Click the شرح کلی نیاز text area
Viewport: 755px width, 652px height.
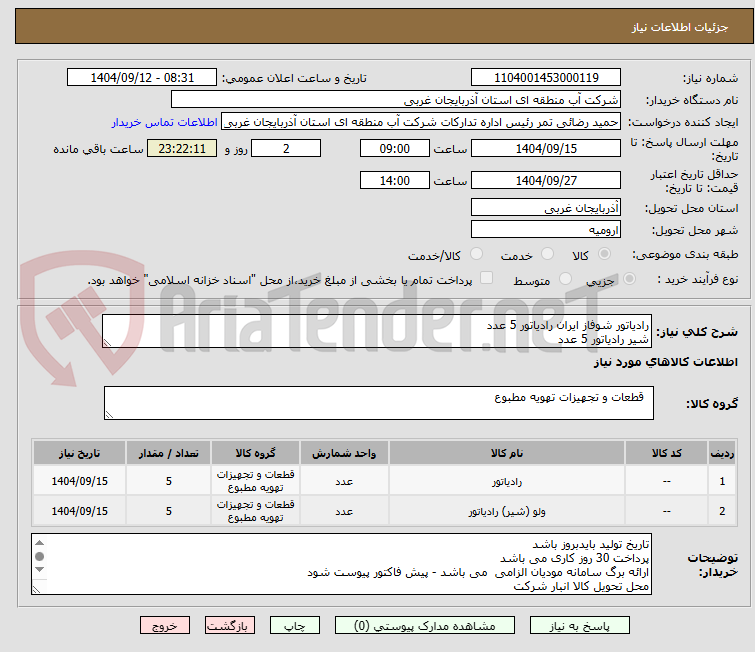click(x=377, y=331)
